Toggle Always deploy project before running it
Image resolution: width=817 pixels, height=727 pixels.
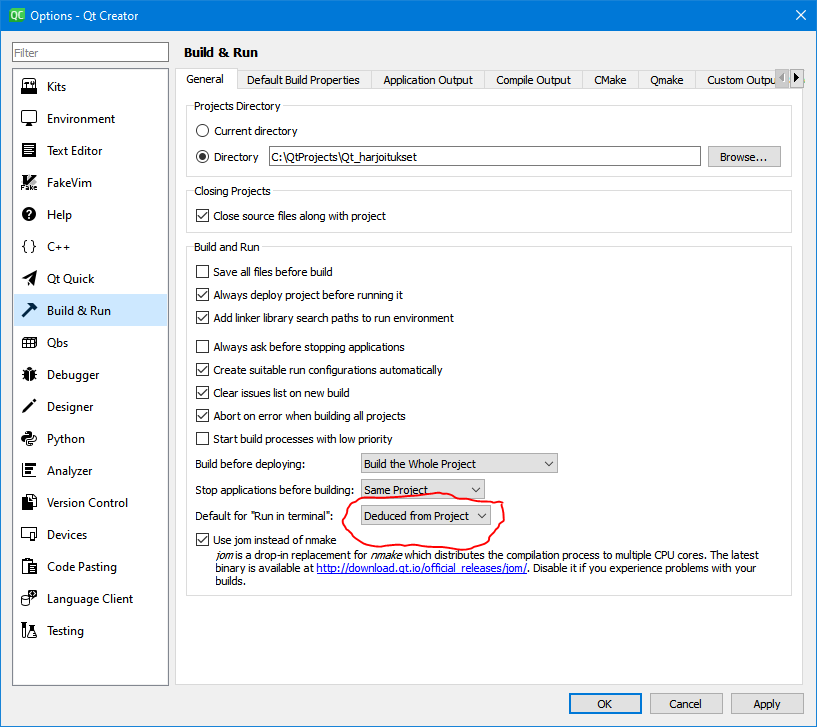click(202, 295)
